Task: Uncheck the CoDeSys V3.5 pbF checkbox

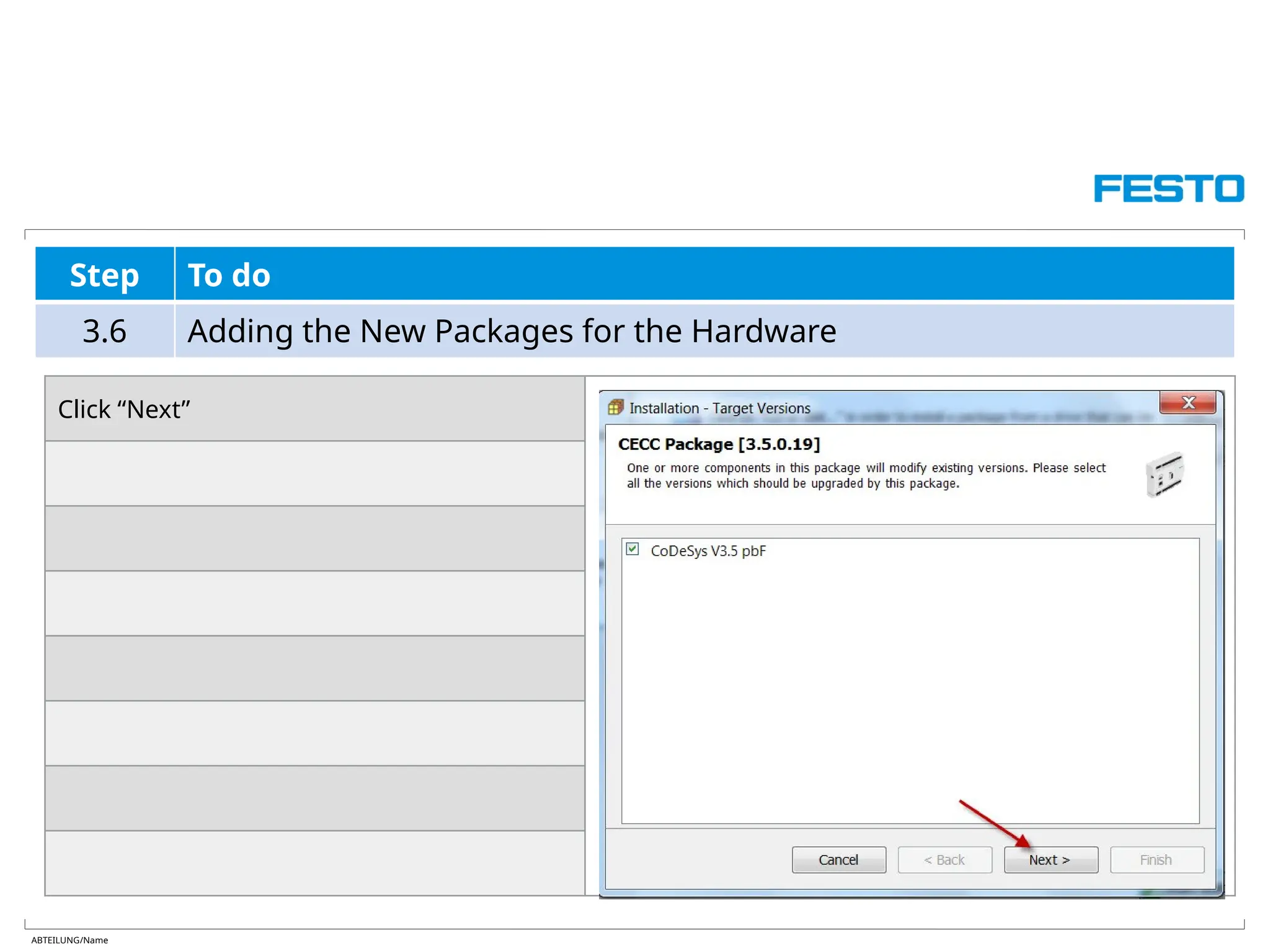Action: tap(632, 549)
